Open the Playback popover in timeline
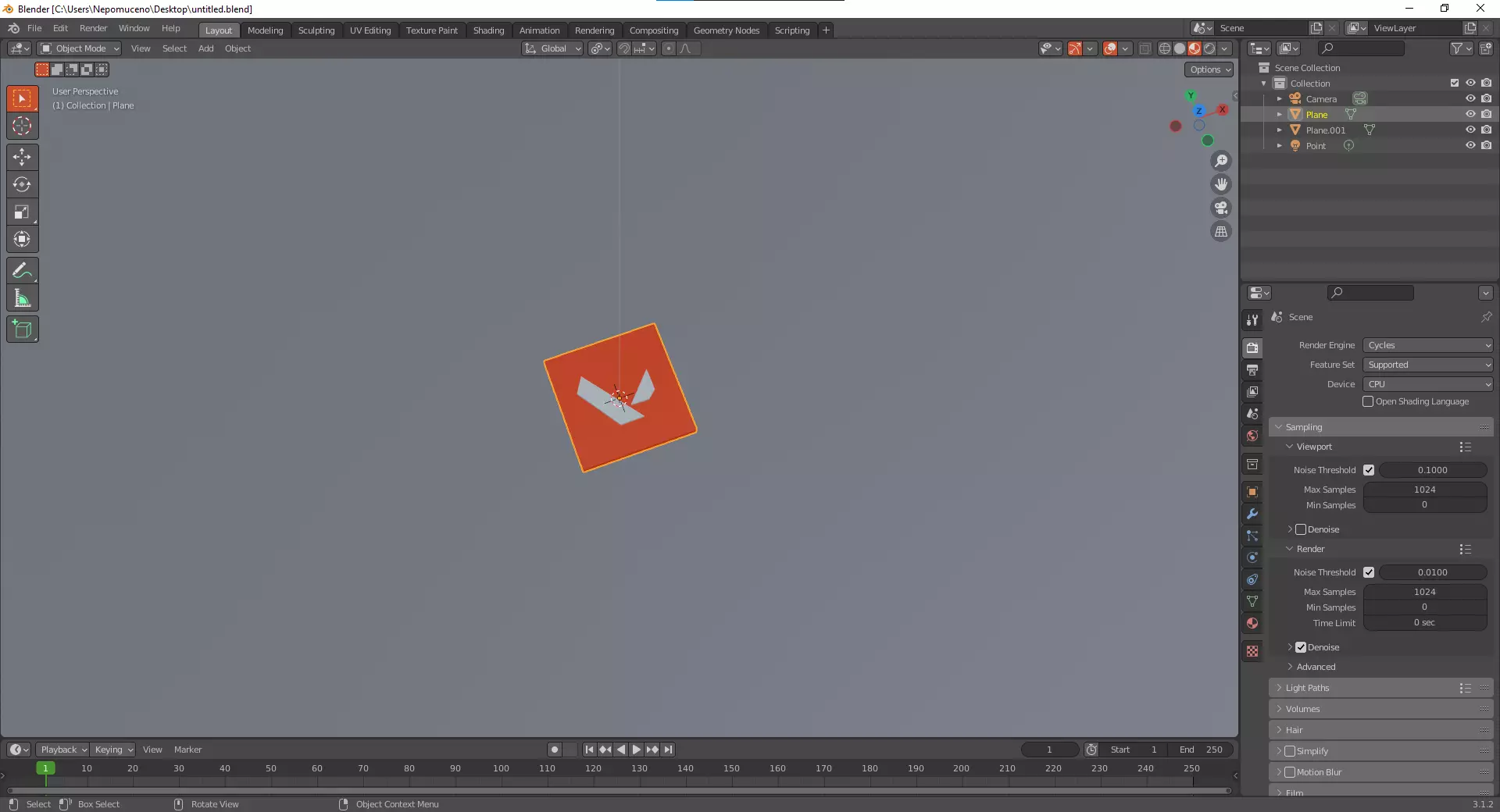 [x=62, y=750]
